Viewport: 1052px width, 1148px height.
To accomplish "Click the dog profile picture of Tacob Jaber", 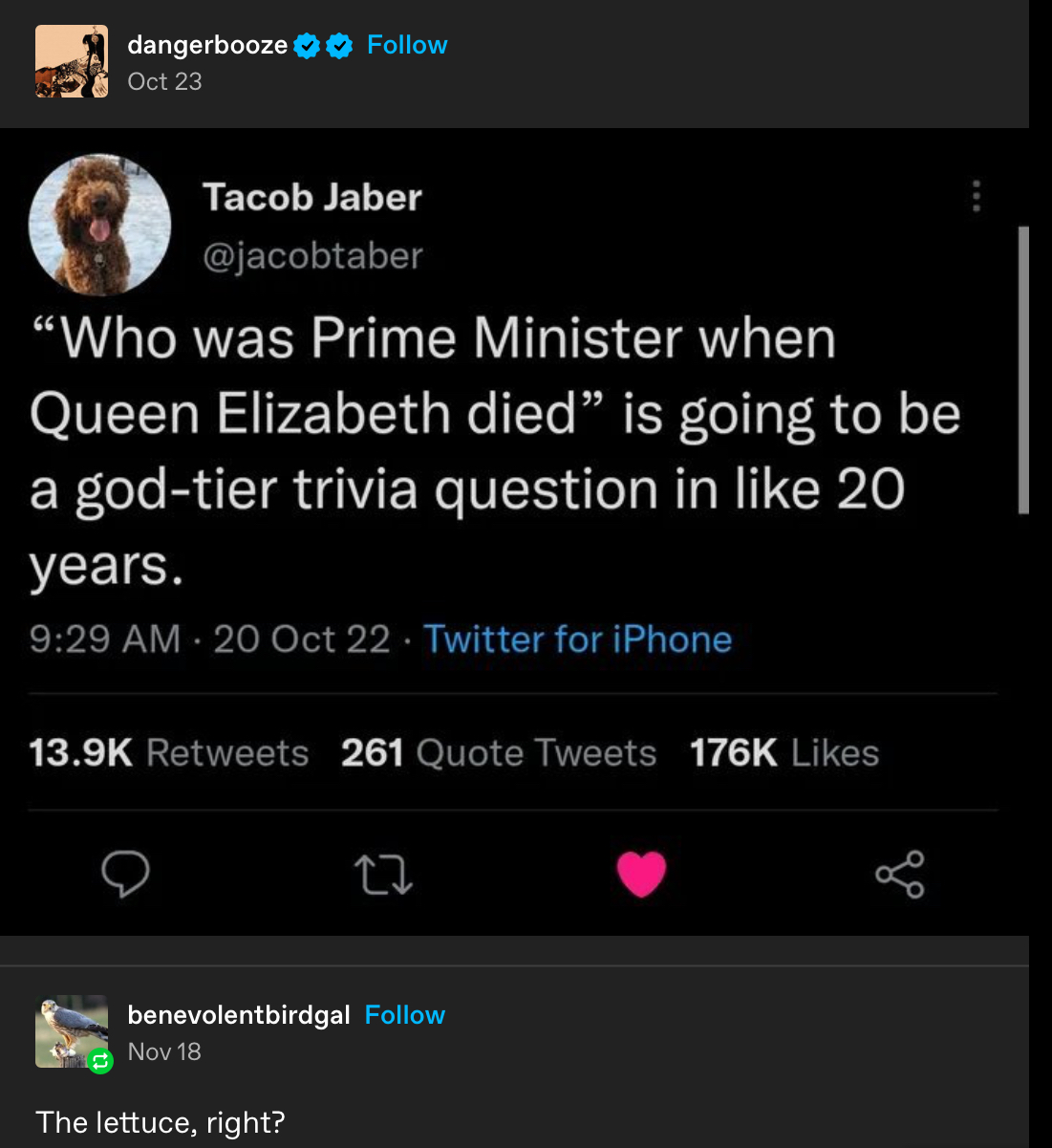I will point(100,225).
